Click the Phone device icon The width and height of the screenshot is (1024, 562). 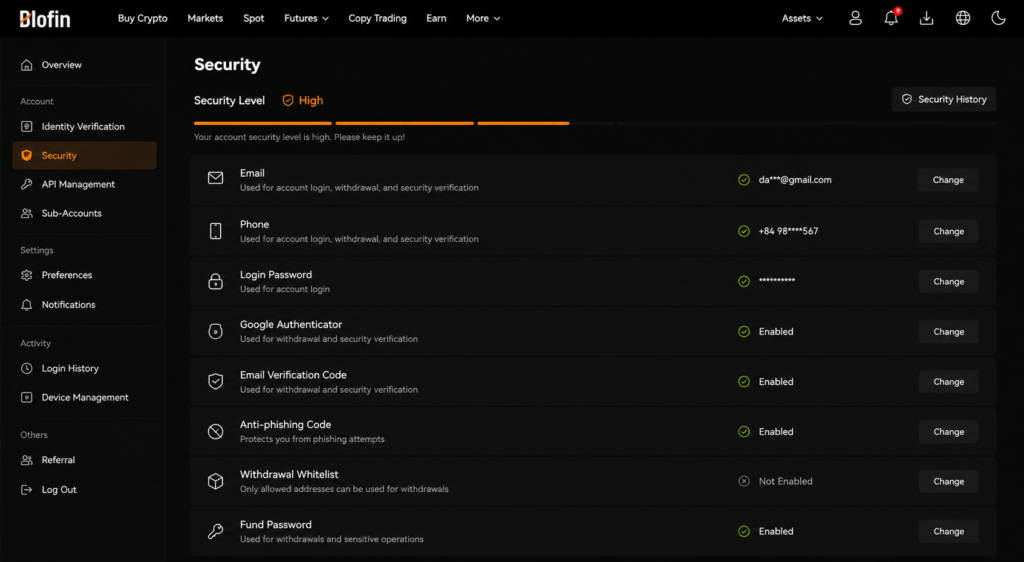[216, 230]
